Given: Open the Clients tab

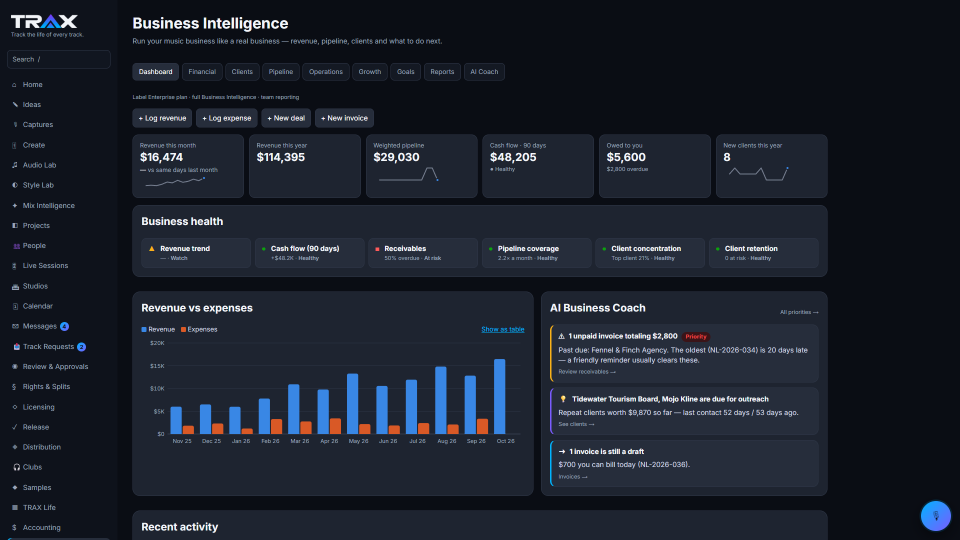Looking at the screenshot, I should click(242, 72).
